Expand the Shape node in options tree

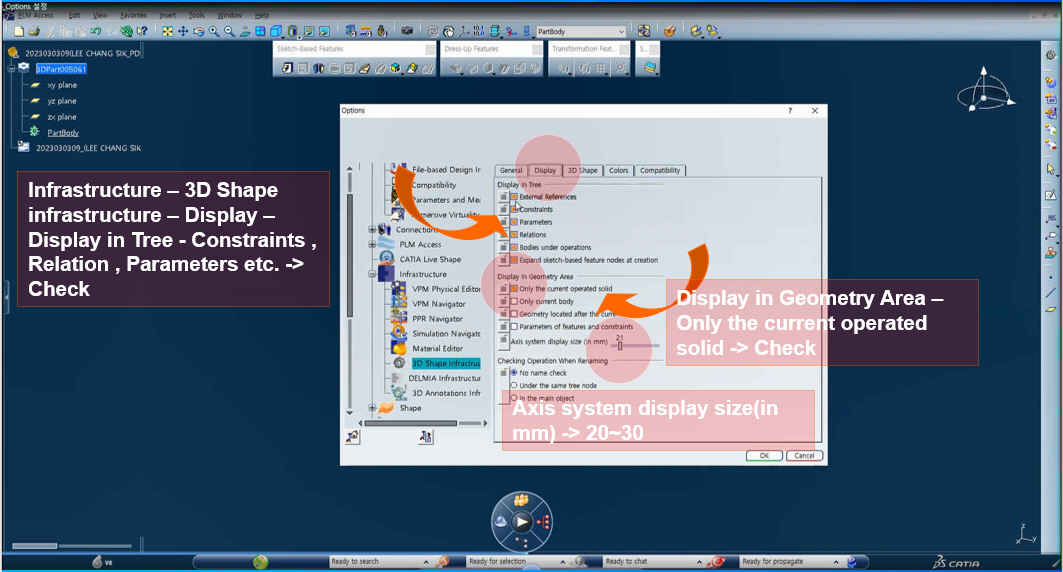372,407
